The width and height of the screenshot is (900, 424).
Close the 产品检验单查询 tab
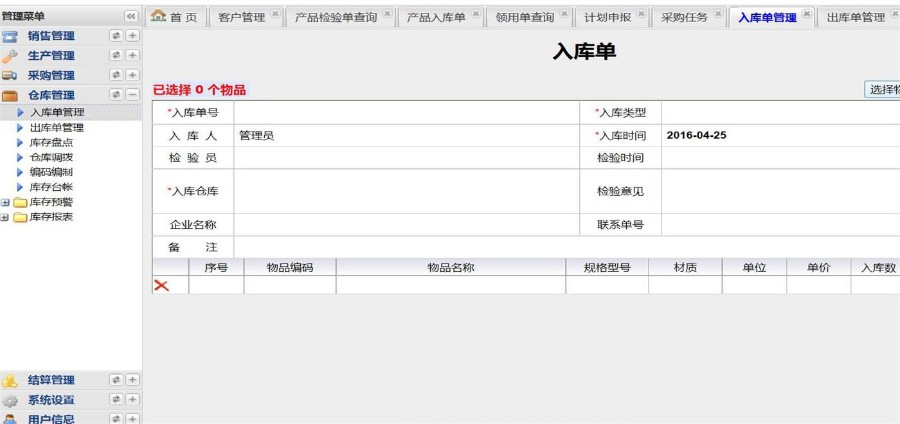point(387,14)
